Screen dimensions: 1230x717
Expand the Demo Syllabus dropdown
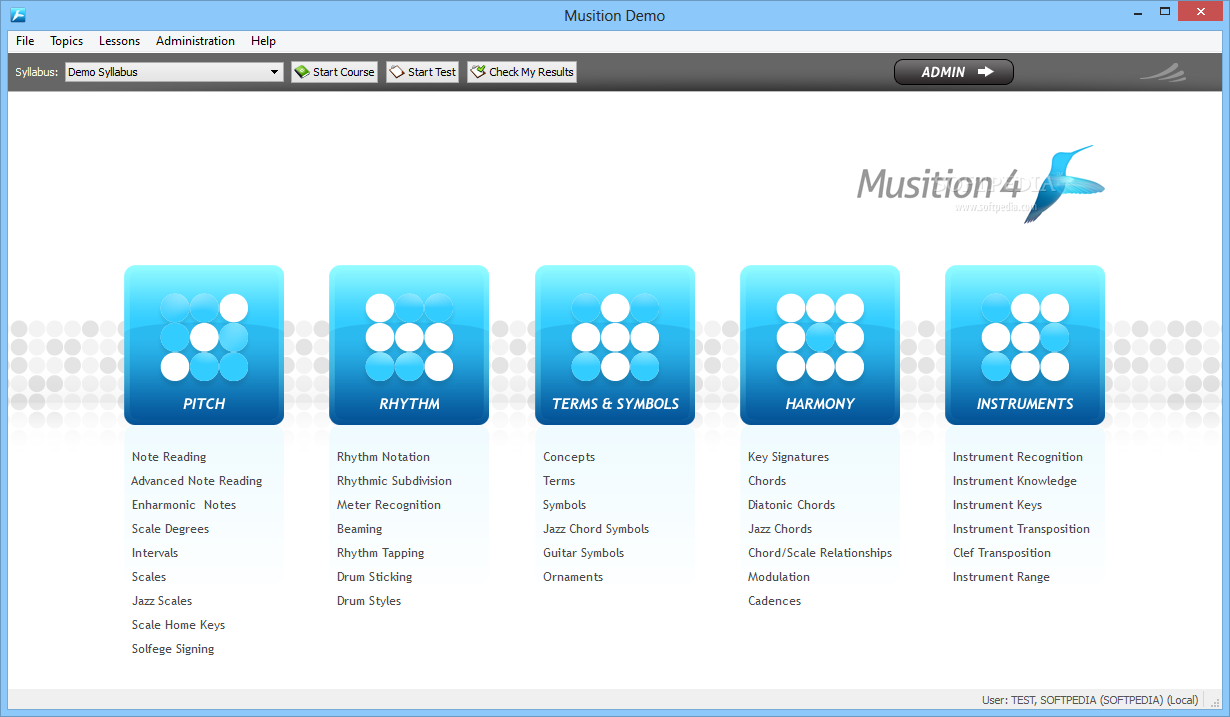[x=275, y=72]
